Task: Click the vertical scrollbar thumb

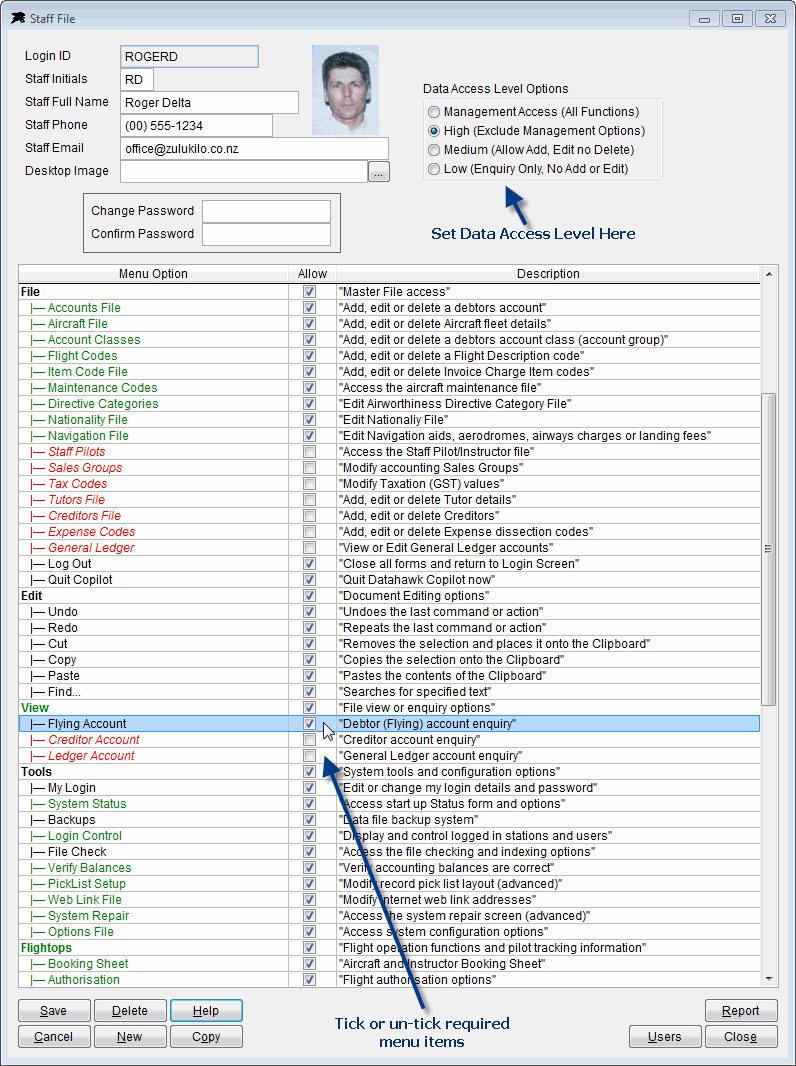Action: pyautogui.click(x=769, y=549)
